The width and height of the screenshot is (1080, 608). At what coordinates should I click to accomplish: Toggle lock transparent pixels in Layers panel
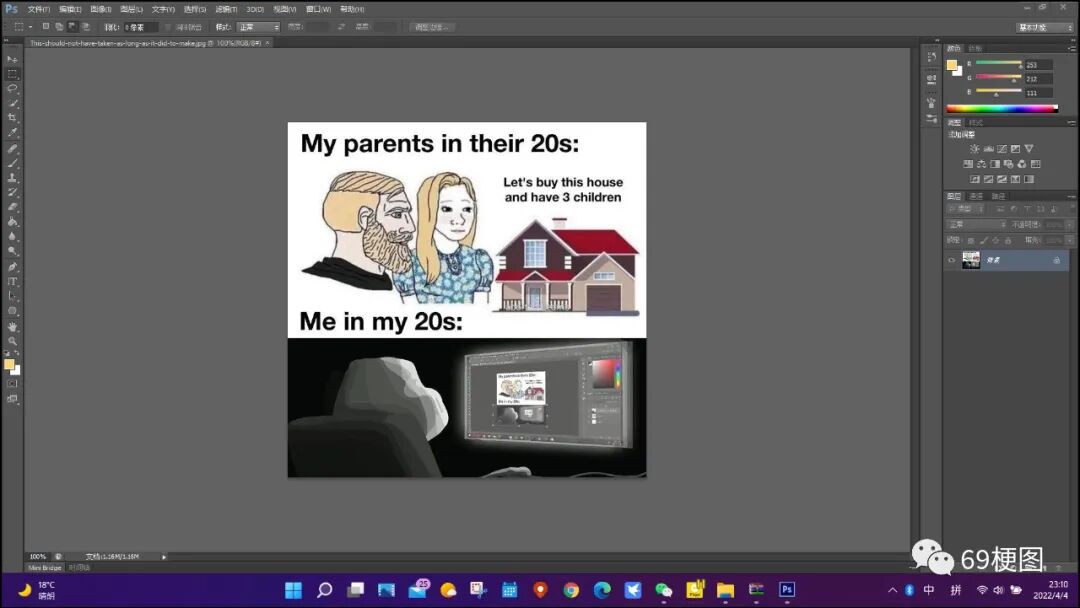tap(970, 240)
